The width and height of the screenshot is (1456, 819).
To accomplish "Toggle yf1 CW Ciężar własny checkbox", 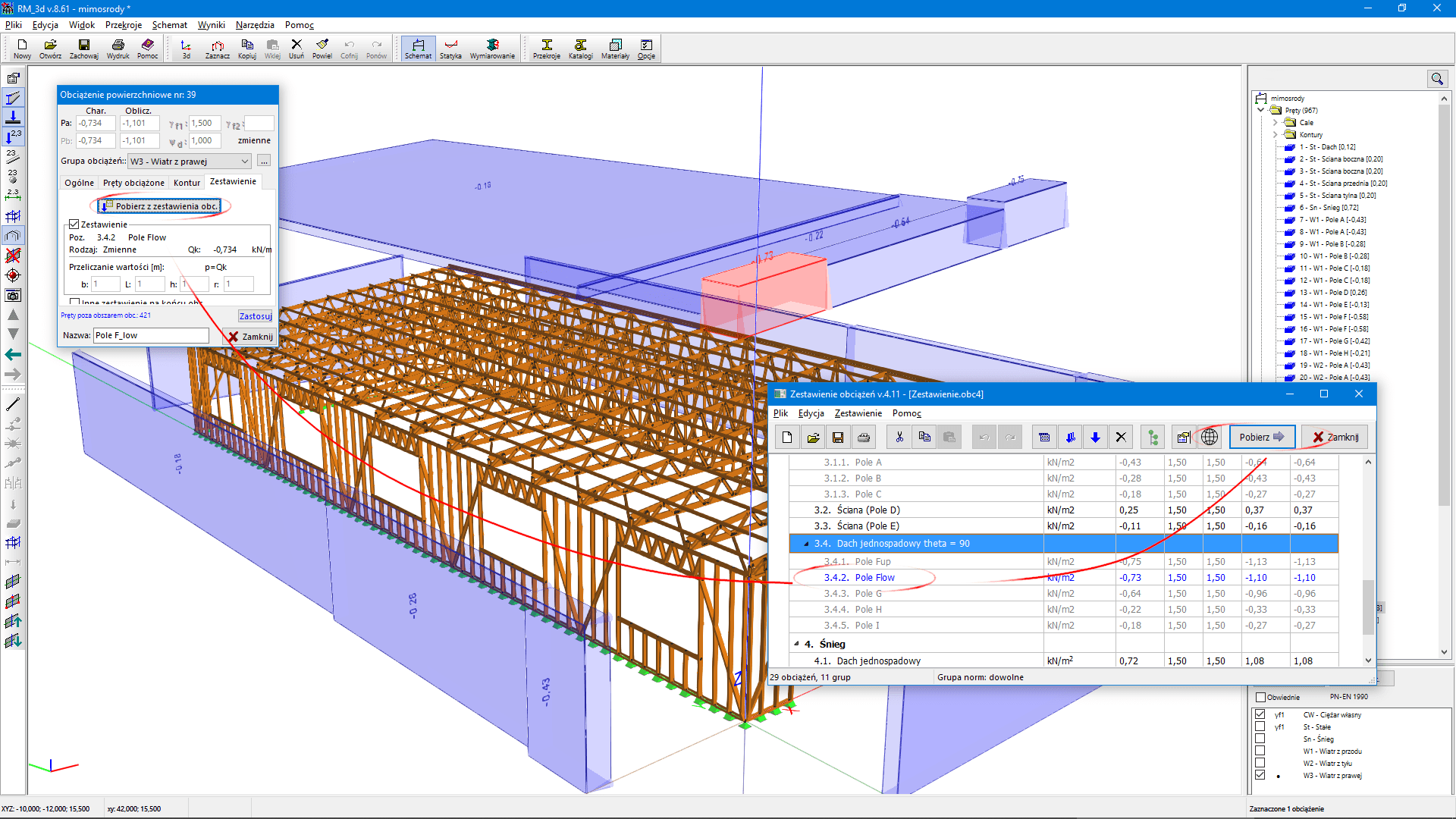I will pyautogui.click(x=1261, y=713).
